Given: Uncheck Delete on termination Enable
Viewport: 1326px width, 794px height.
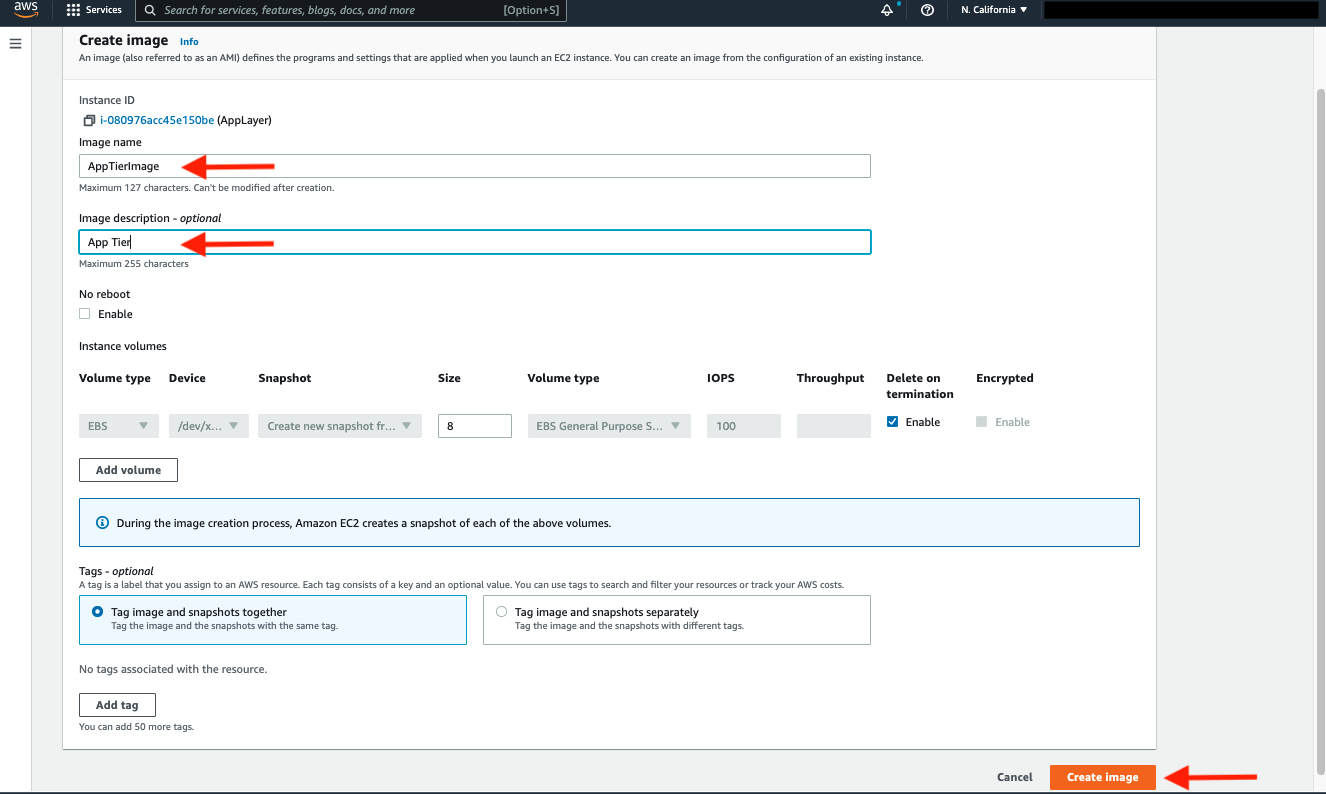Looking at the screenshot, I should click(x=893, y=422).
